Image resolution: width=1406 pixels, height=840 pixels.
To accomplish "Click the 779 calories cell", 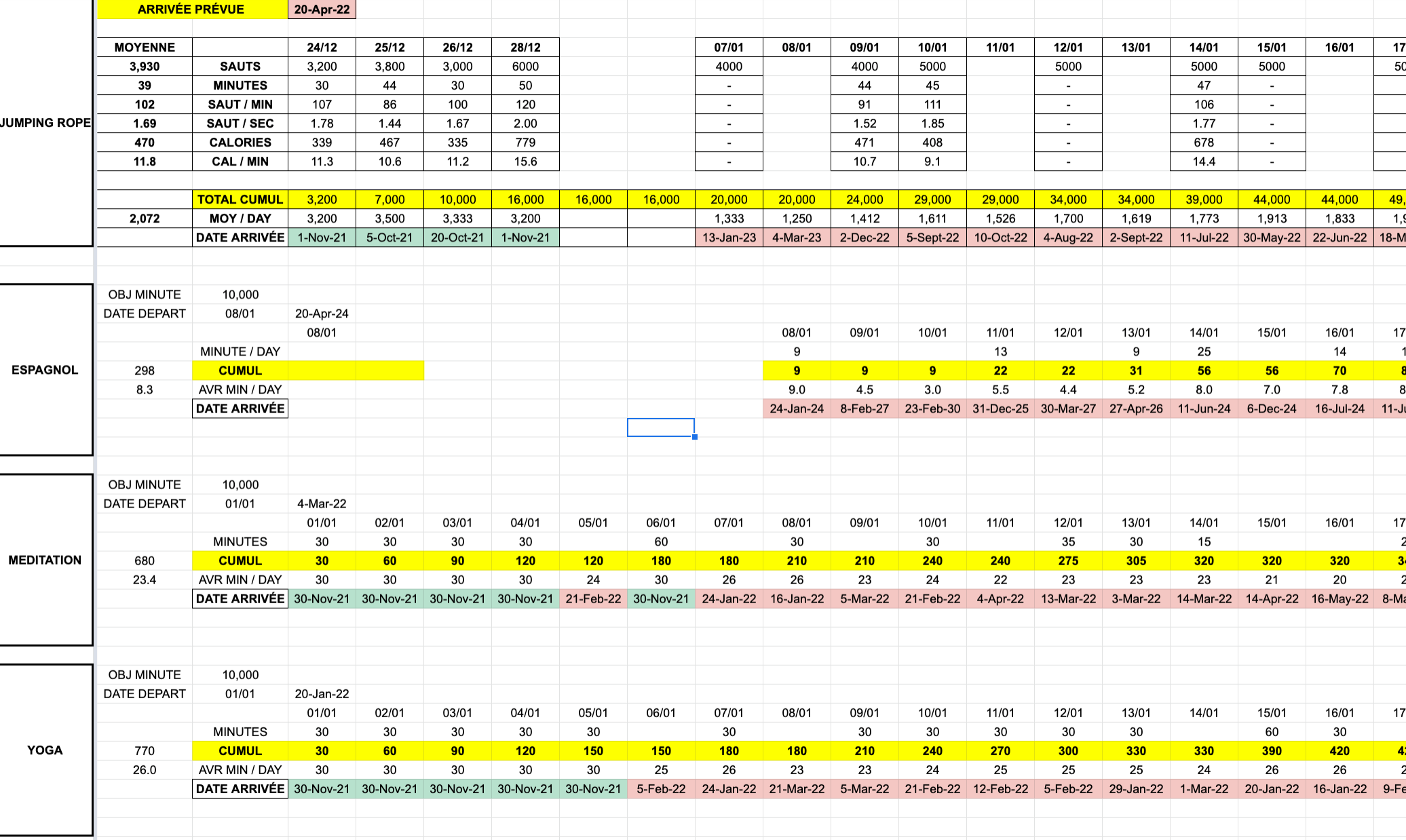I will (x=525, y=142).
